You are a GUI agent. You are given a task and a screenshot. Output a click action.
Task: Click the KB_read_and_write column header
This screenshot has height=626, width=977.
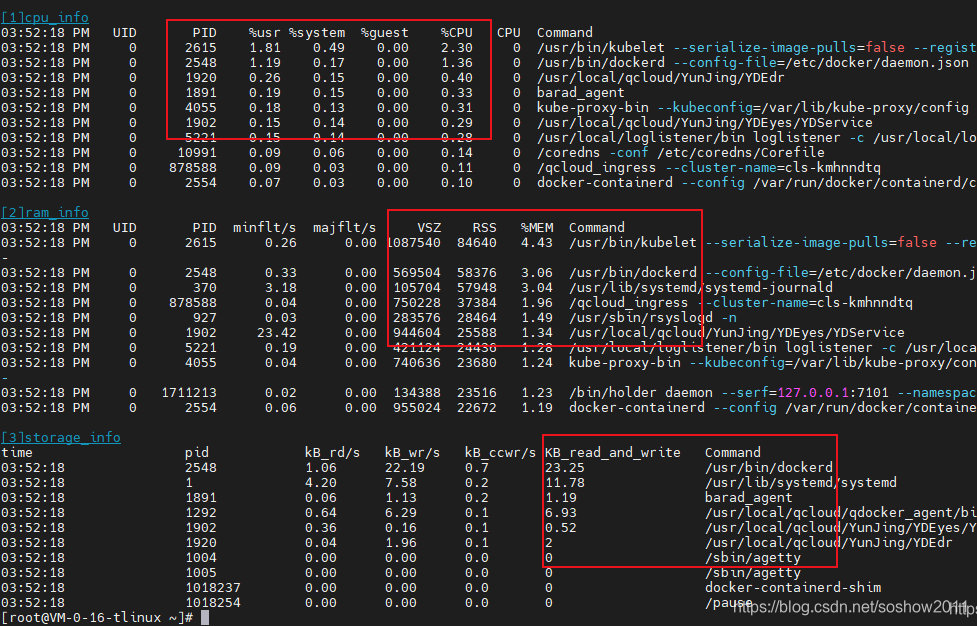tap(612, 452)
